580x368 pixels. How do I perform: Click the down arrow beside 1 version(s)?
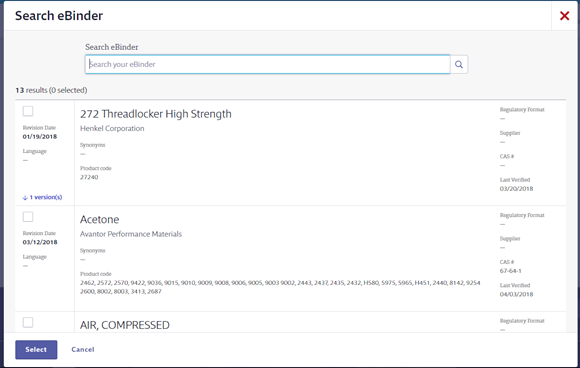pos(25,197)
